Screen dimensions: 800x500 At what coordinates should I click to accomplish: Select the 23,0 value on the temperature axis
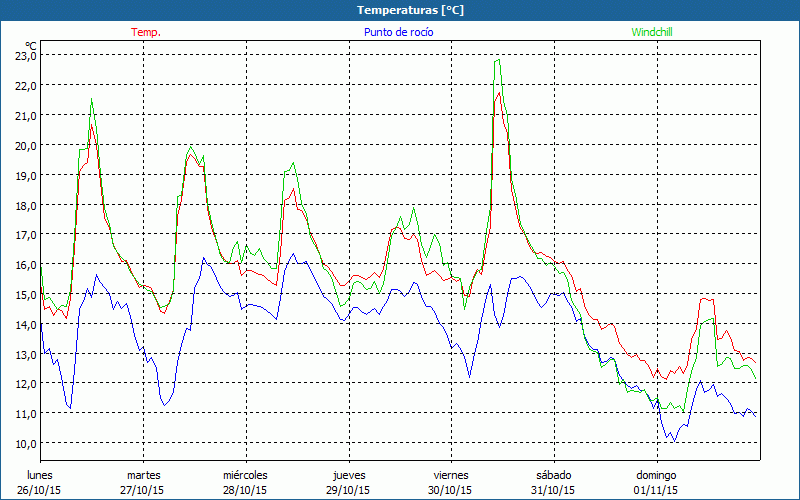[x=24, y=56]
